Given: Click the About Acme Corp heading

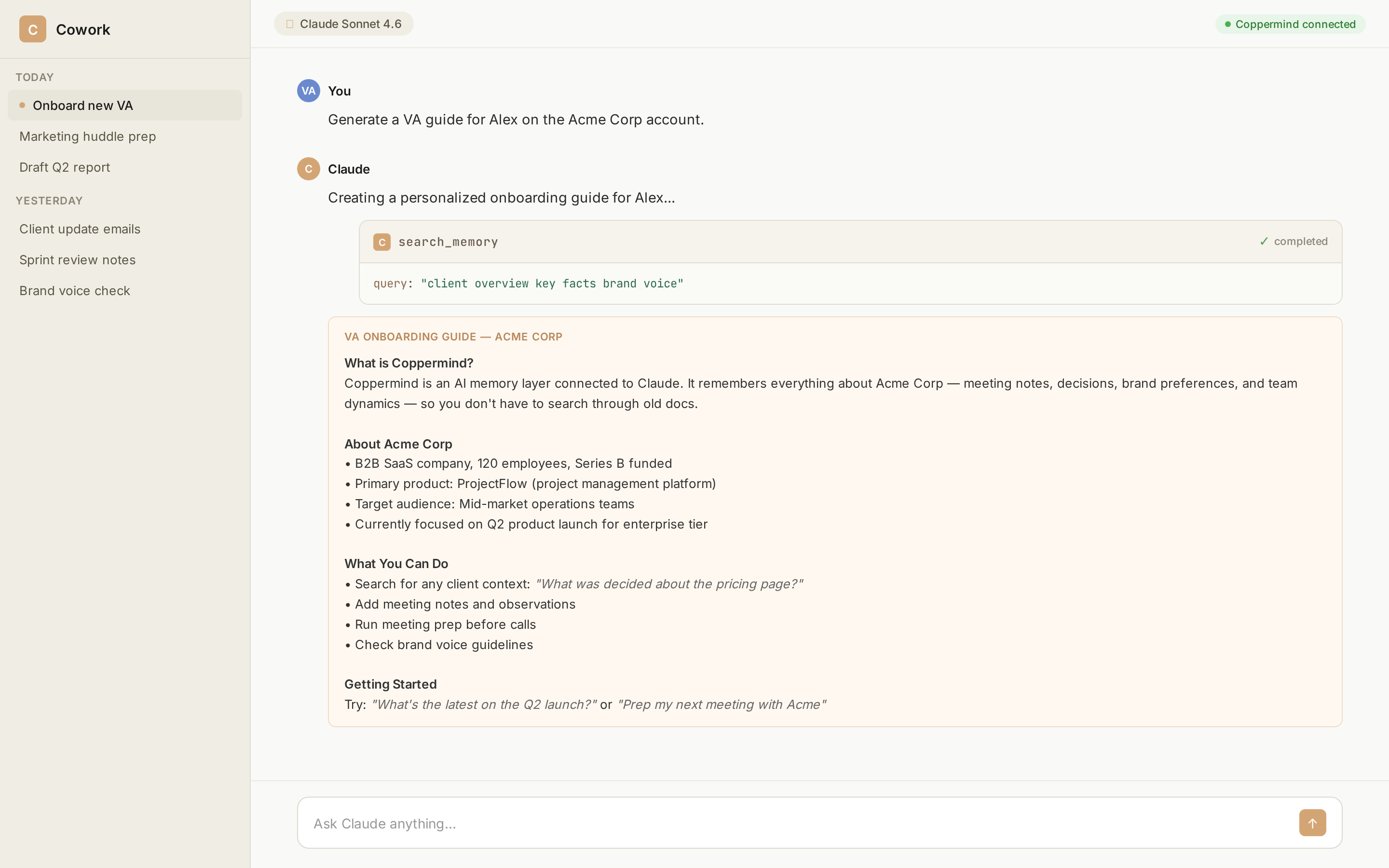Looking at the screenshot, I should (398, 444).
